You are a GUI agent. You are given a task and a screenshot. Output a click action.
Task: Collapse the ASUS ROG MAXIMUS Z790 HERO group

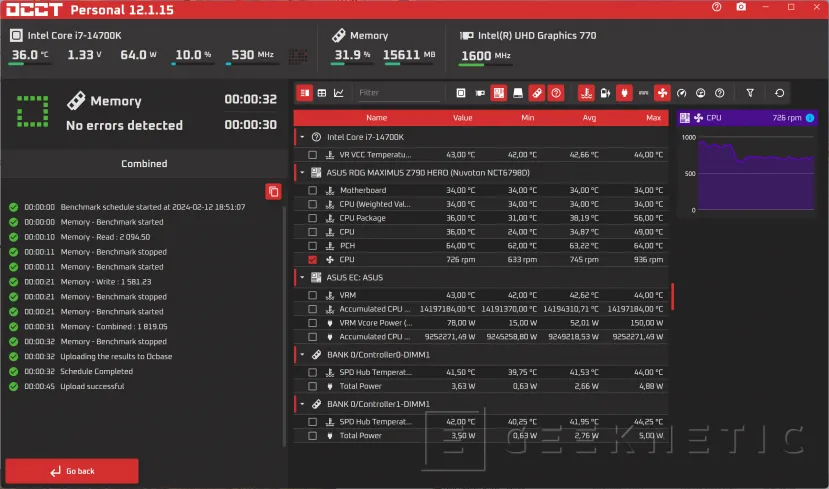(302, 172)
